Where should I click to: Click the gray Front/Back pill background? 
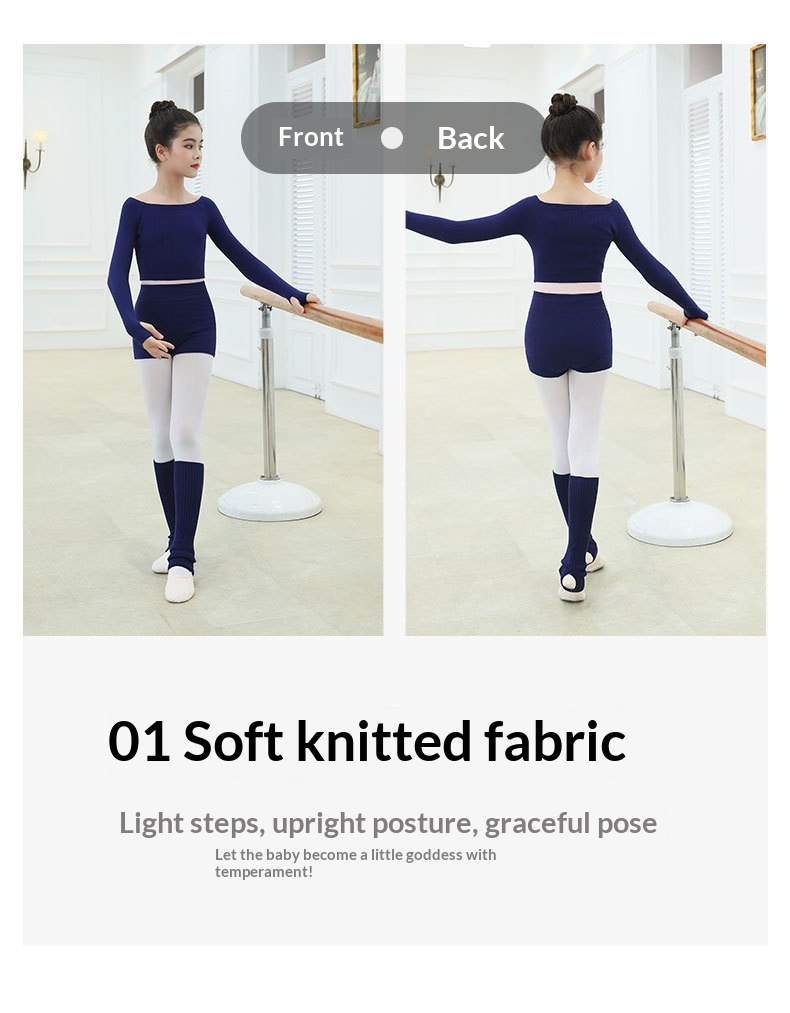pos(394,138)
